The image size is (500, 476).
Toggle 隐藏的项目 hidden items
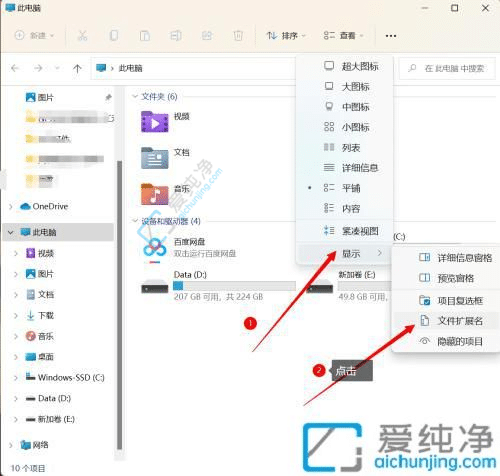pyautogui.click(x=446, y=341)
